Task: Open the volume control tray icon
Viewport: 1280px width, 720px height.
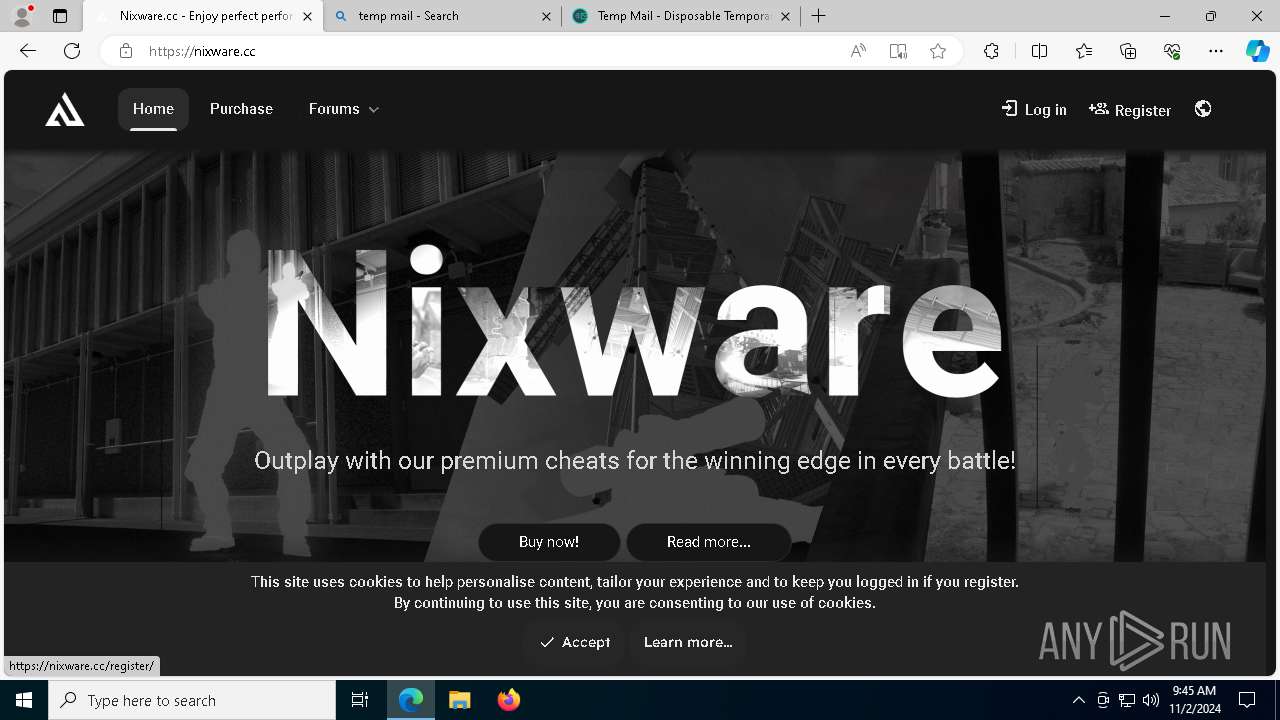Action: [1151, 700]
